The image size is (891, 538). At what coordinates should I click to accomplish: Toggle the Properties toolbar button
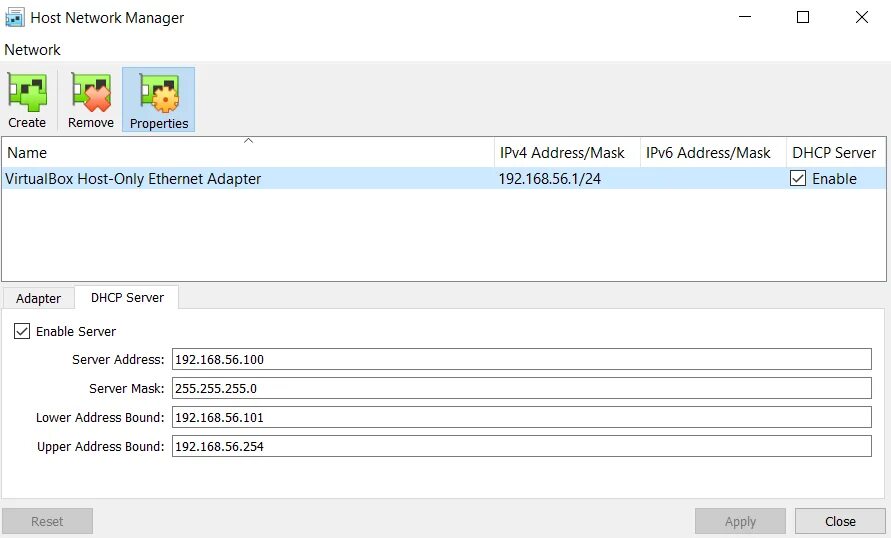point(159,100)
